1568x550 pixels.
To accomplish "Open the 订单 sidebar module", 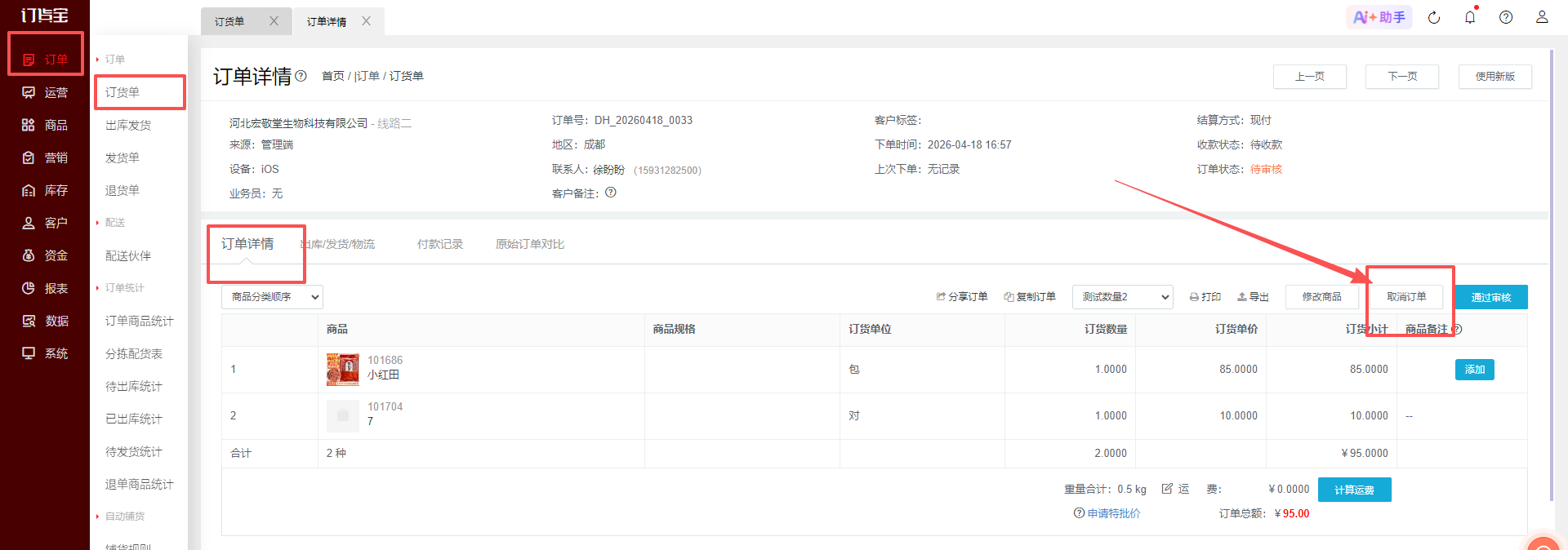I will (45, 60).
